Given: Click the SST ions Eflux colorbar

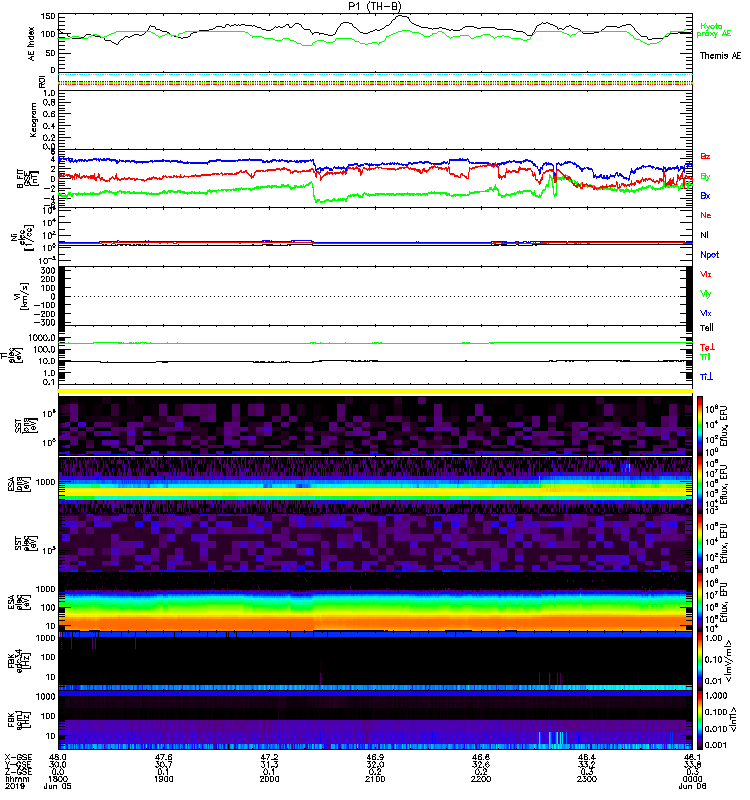Looking at the screenshot, I should [x=700, y=426].
